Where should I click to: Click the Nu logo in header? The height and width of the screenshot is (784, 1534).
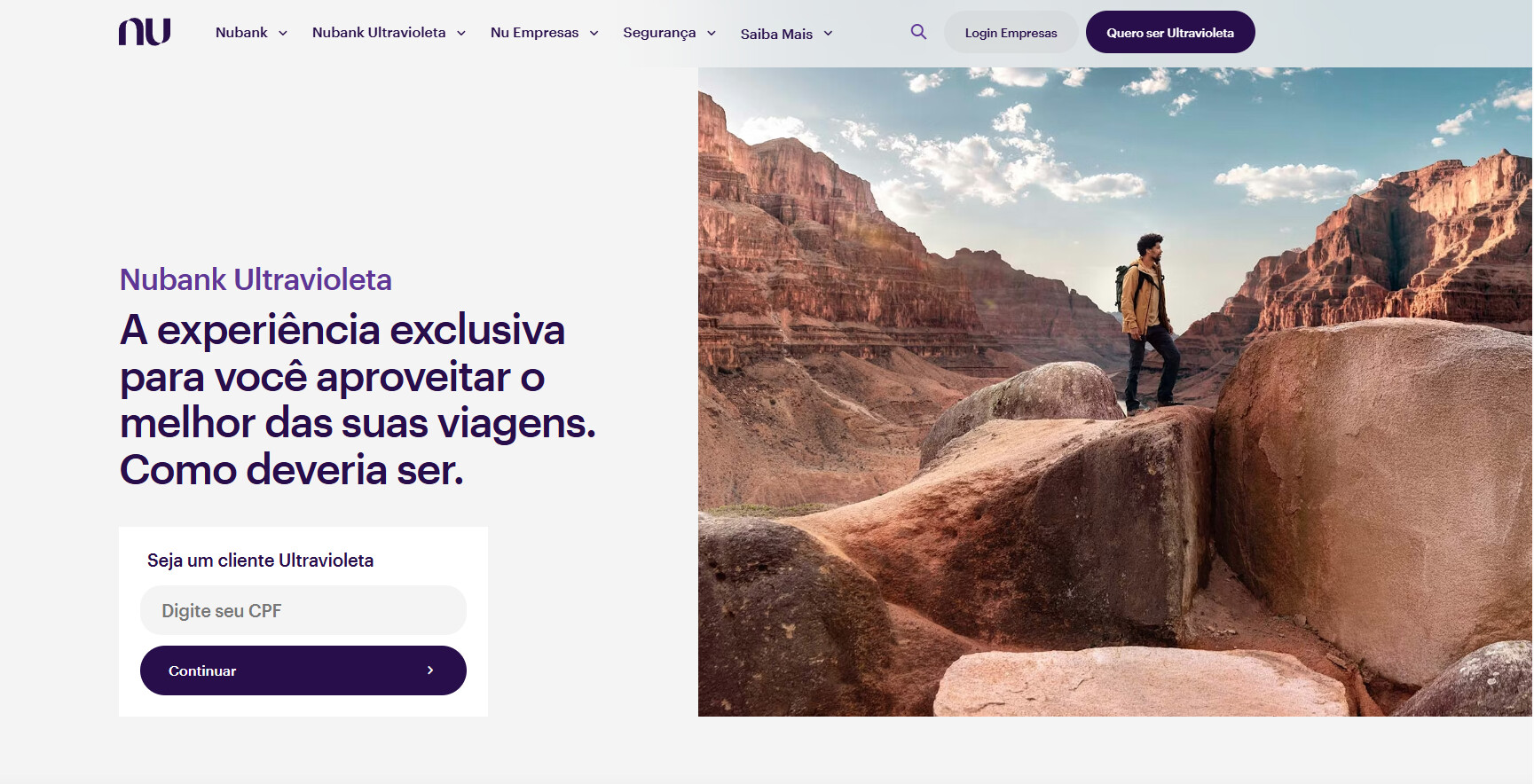pyautogui.click(x=145, y=32)
